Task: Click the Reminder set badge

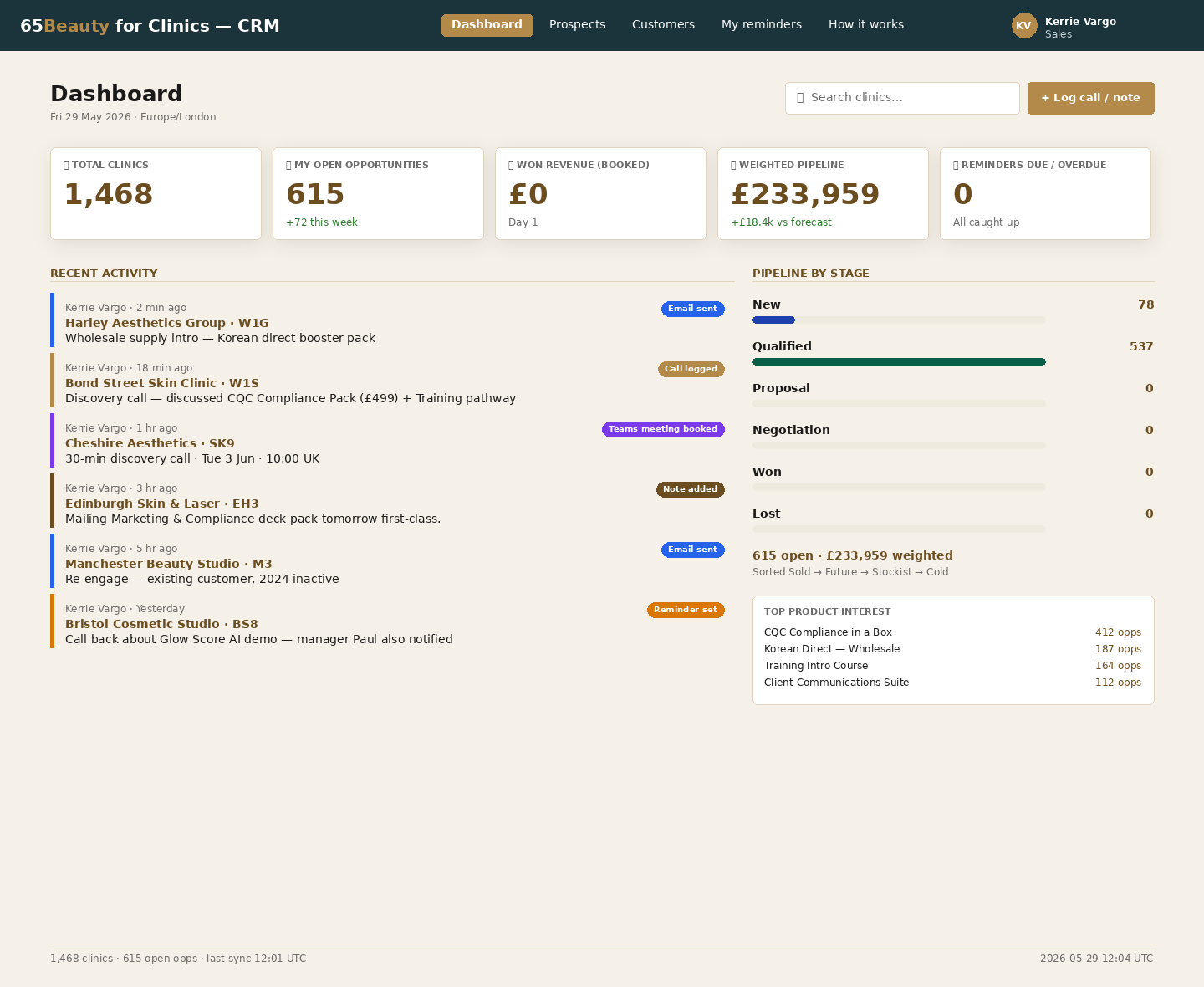Action: click(x=686, y=610)
